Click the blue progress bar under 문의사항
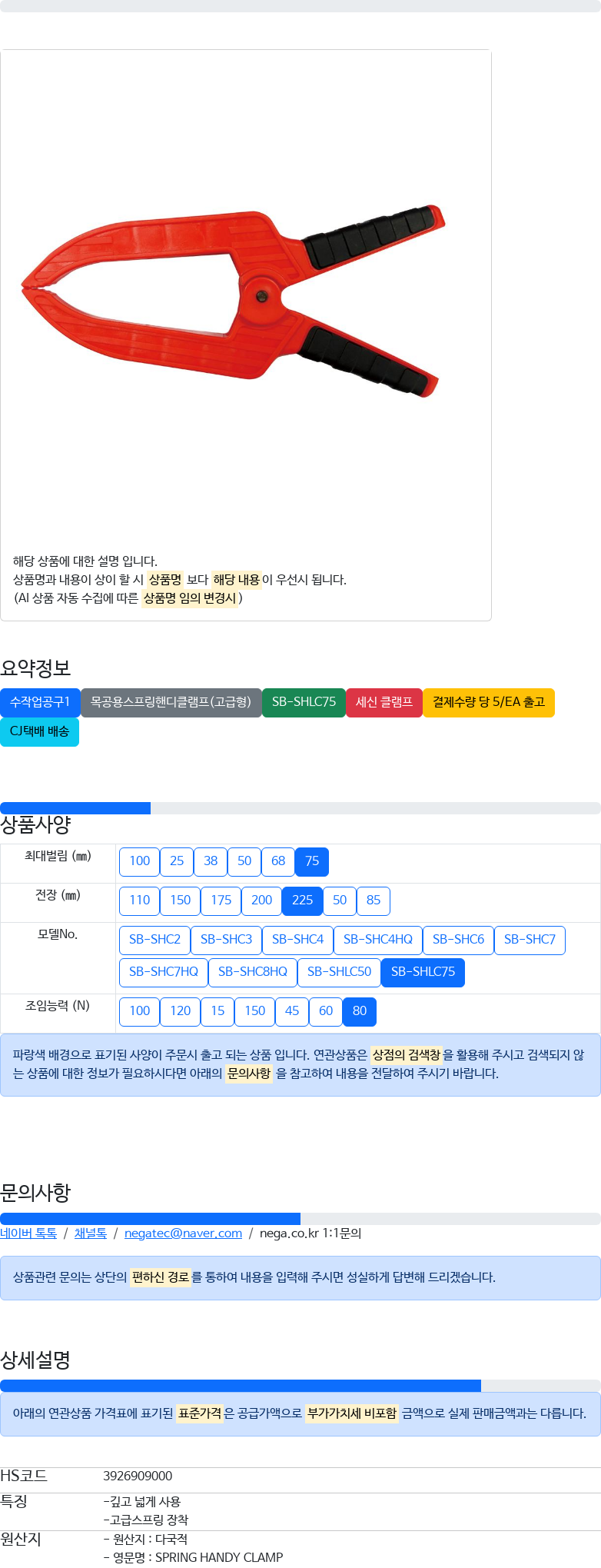 click(x=150, y=1219)
